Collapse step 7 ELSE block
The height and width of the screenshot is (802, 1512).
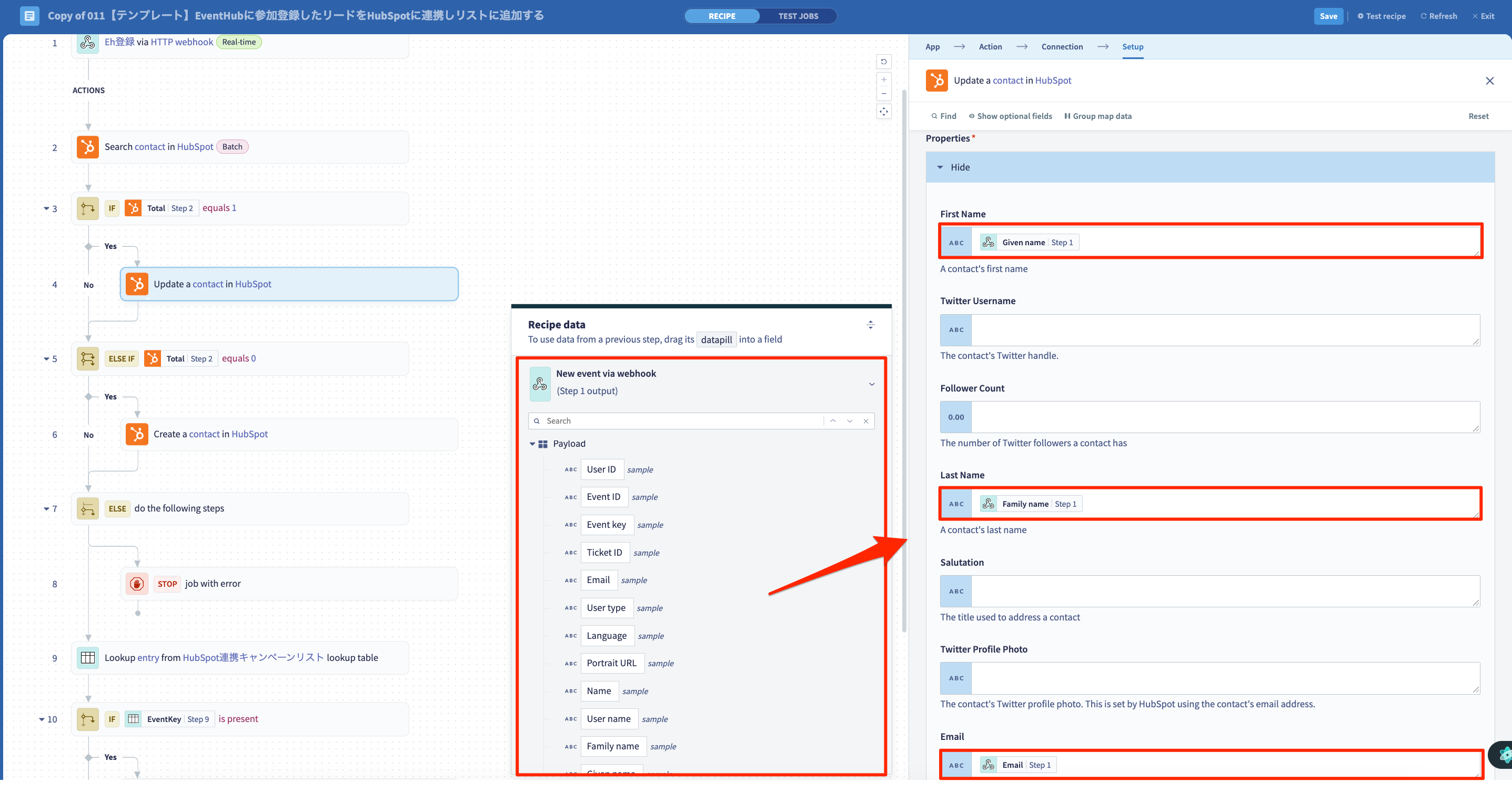[46, 509]
